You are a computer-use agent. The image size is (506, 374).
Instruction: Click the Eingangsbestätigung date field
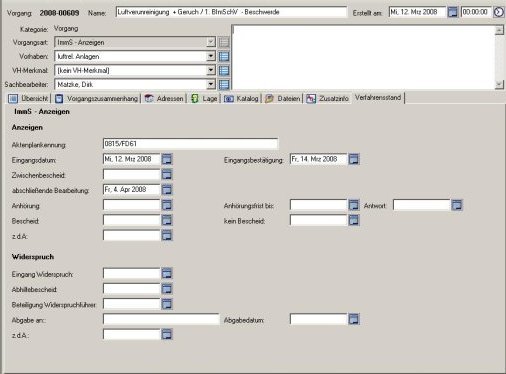(x=319, y=159)
